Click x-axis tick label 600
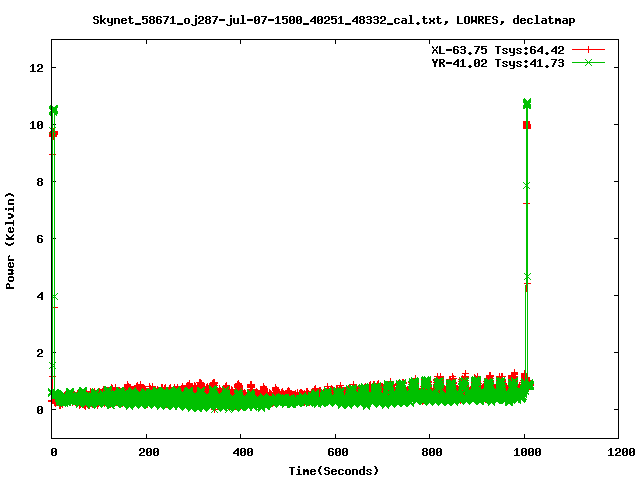Image resolution: width=640 pixels, height=480 pixels. (x=338, y=452)
